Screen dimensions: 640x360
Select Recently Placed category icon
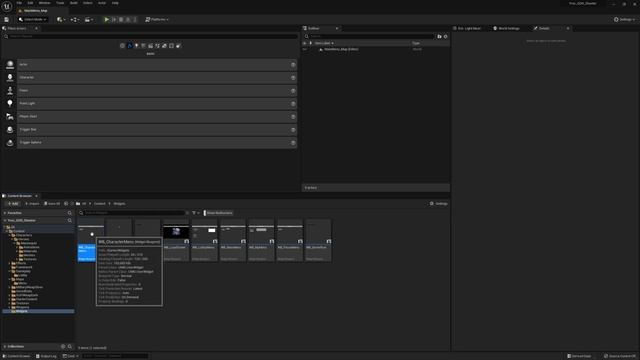122,46
